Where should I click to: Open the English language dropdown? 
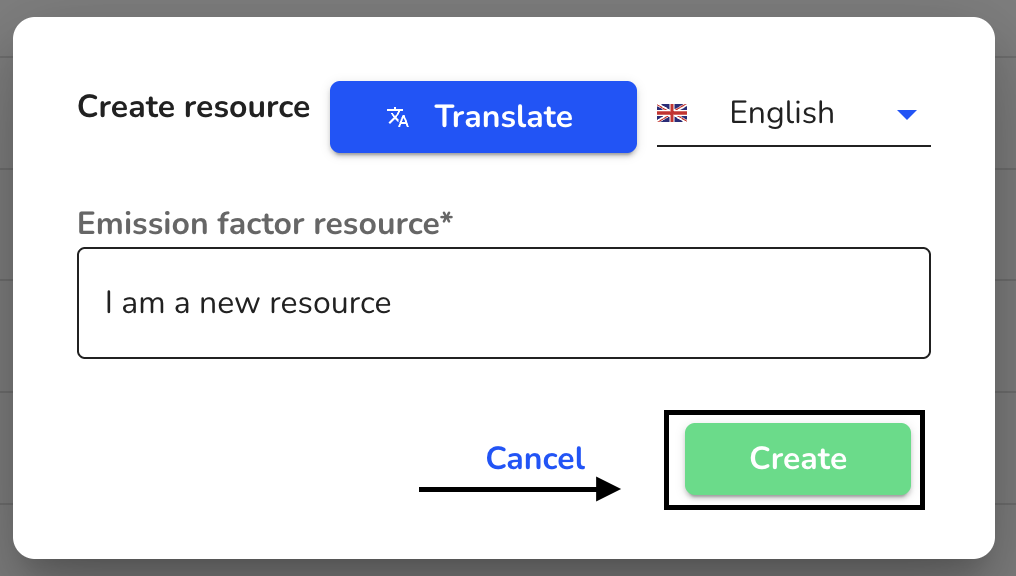point(793,114)
